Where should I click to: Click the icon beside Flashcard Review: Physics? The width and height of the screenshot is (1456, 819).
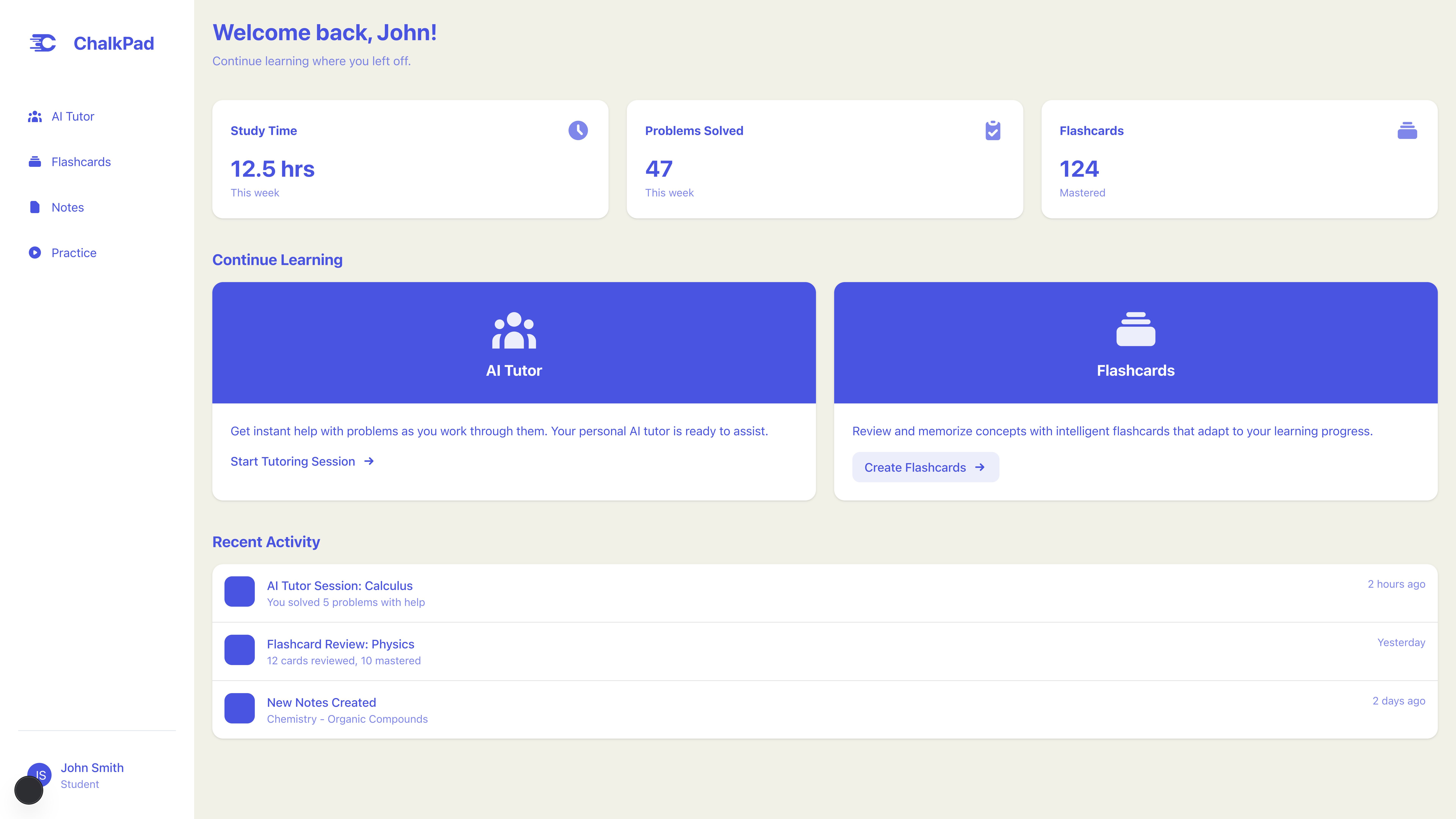pos(240,650)
